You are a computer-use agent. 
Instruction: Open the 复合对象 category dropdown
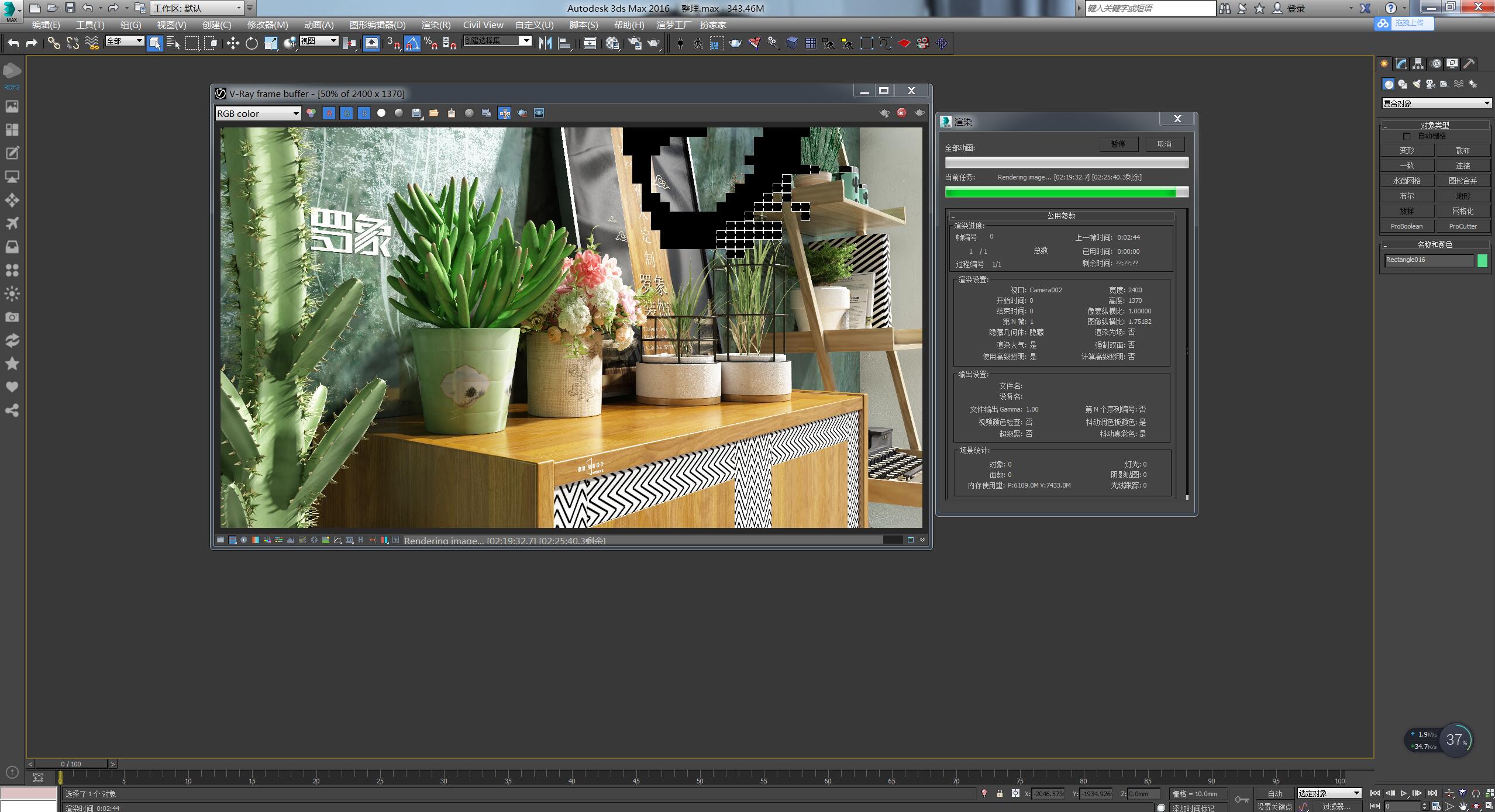coord(1436,103)
